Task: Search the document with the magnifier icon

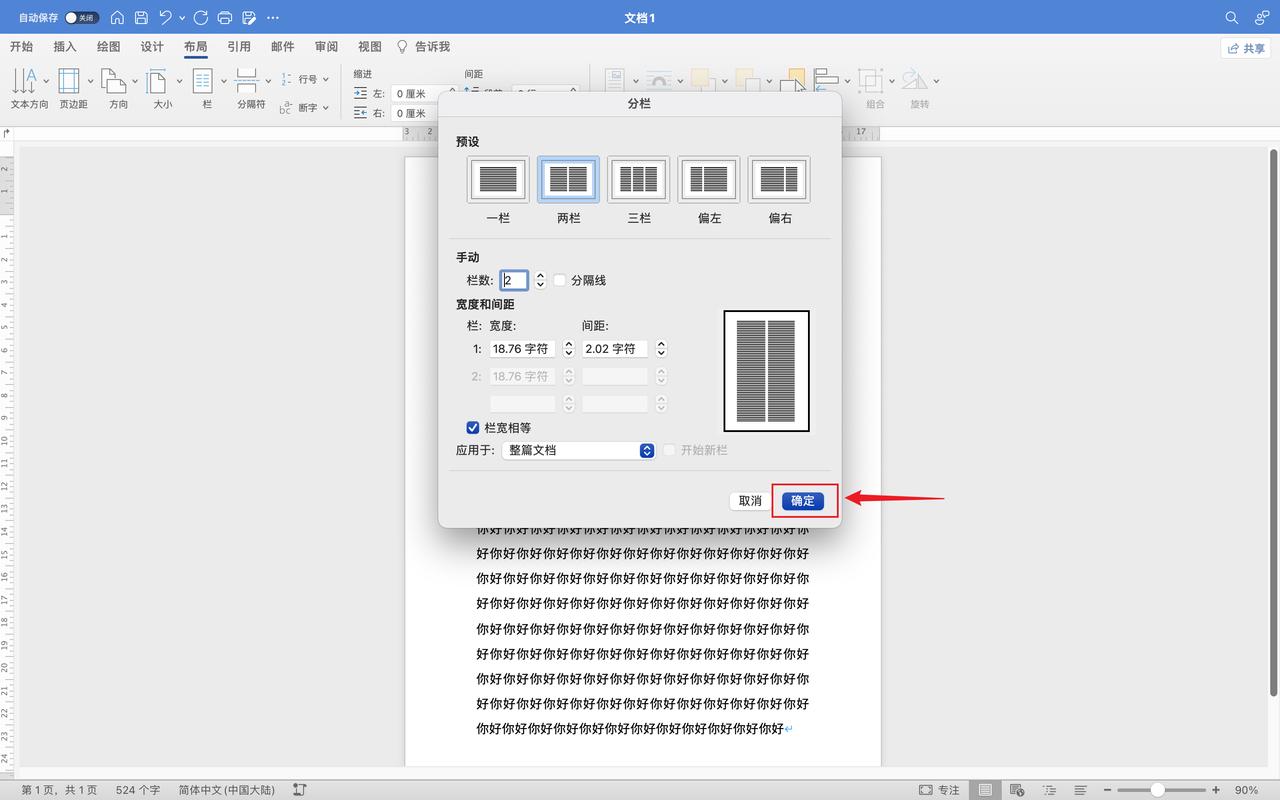Action: tap(1232, 18)
